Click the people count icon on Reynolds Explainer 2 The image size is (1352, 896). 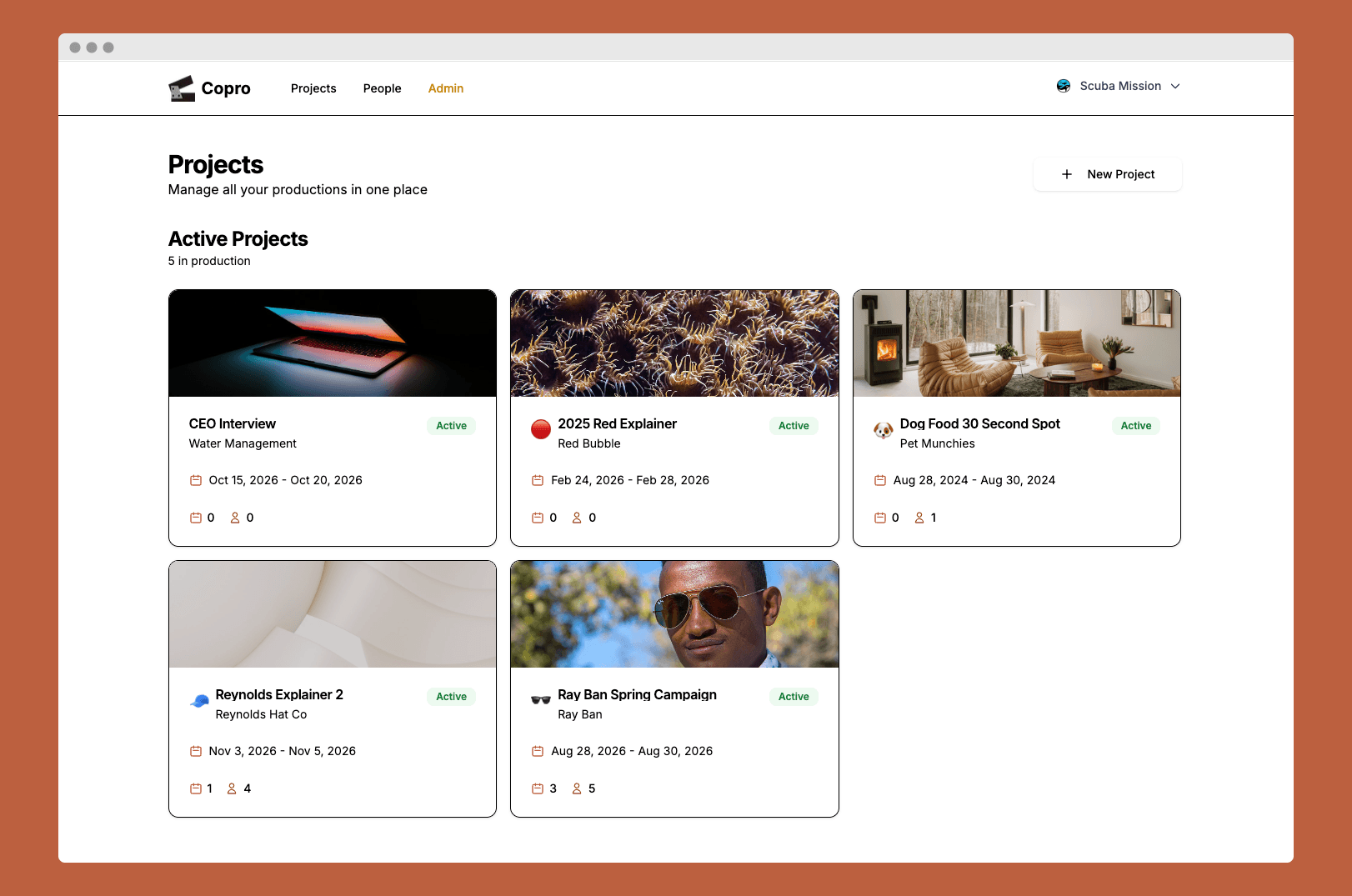tap(233, 788)
